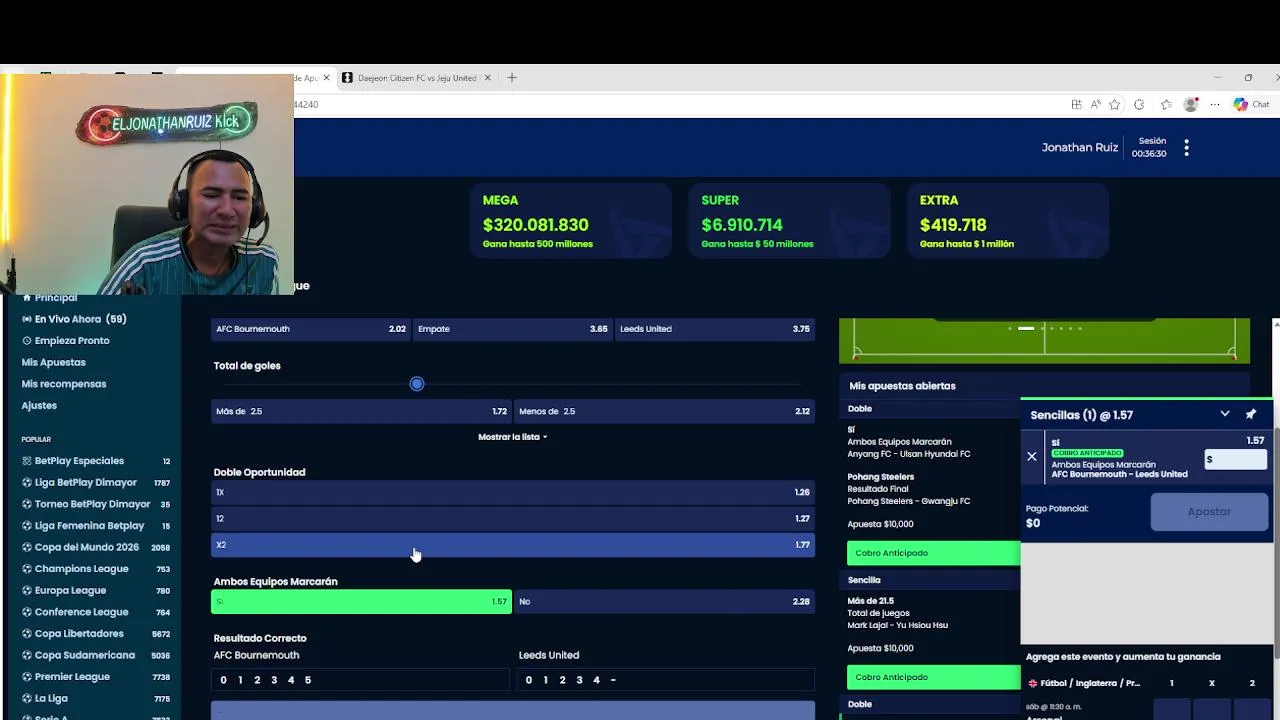The width and height of the screenshot is (1280, 720).
Task: Open a new browser tab
Action: 512,78
